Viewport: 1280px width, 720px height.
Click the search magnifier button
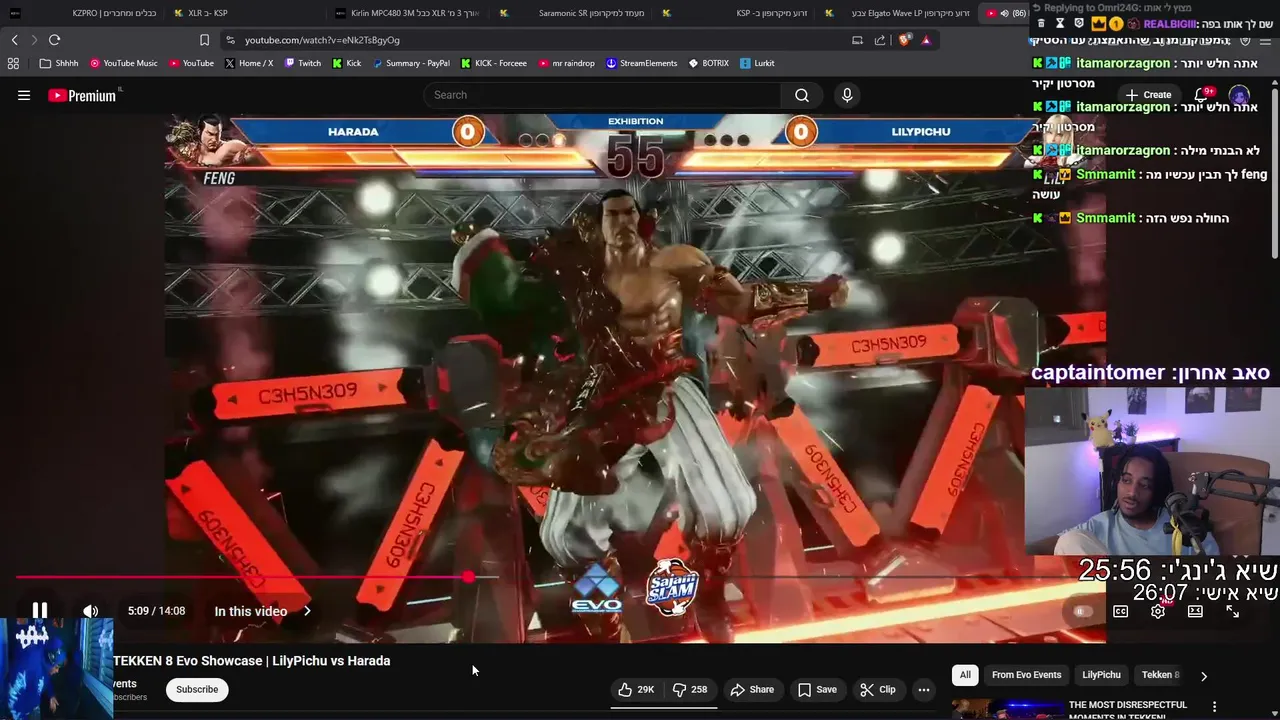802,95
